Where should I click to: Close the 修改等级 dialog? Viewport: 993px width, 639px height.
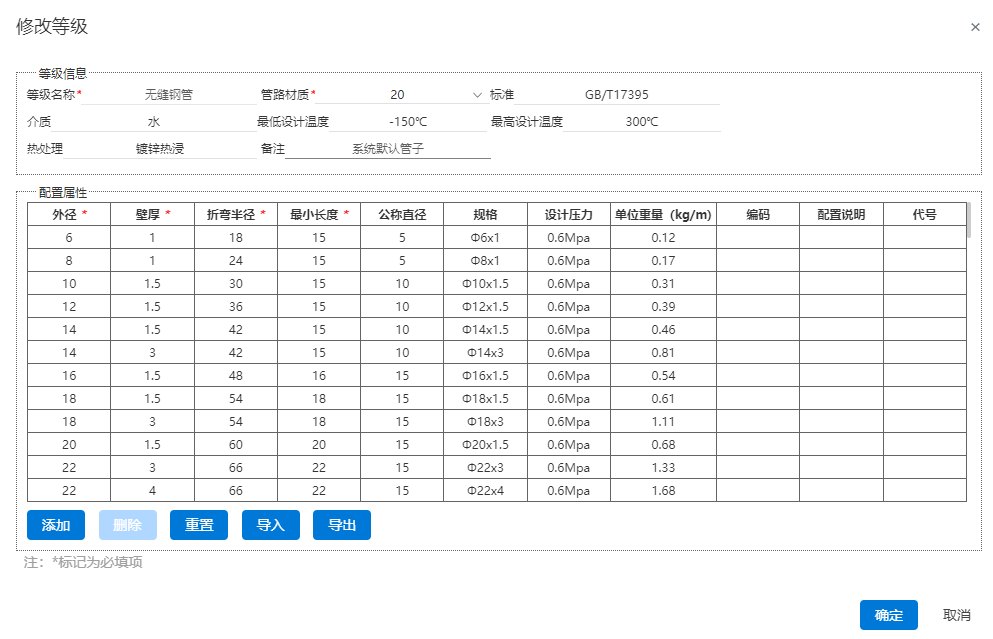tap(975, 27)
